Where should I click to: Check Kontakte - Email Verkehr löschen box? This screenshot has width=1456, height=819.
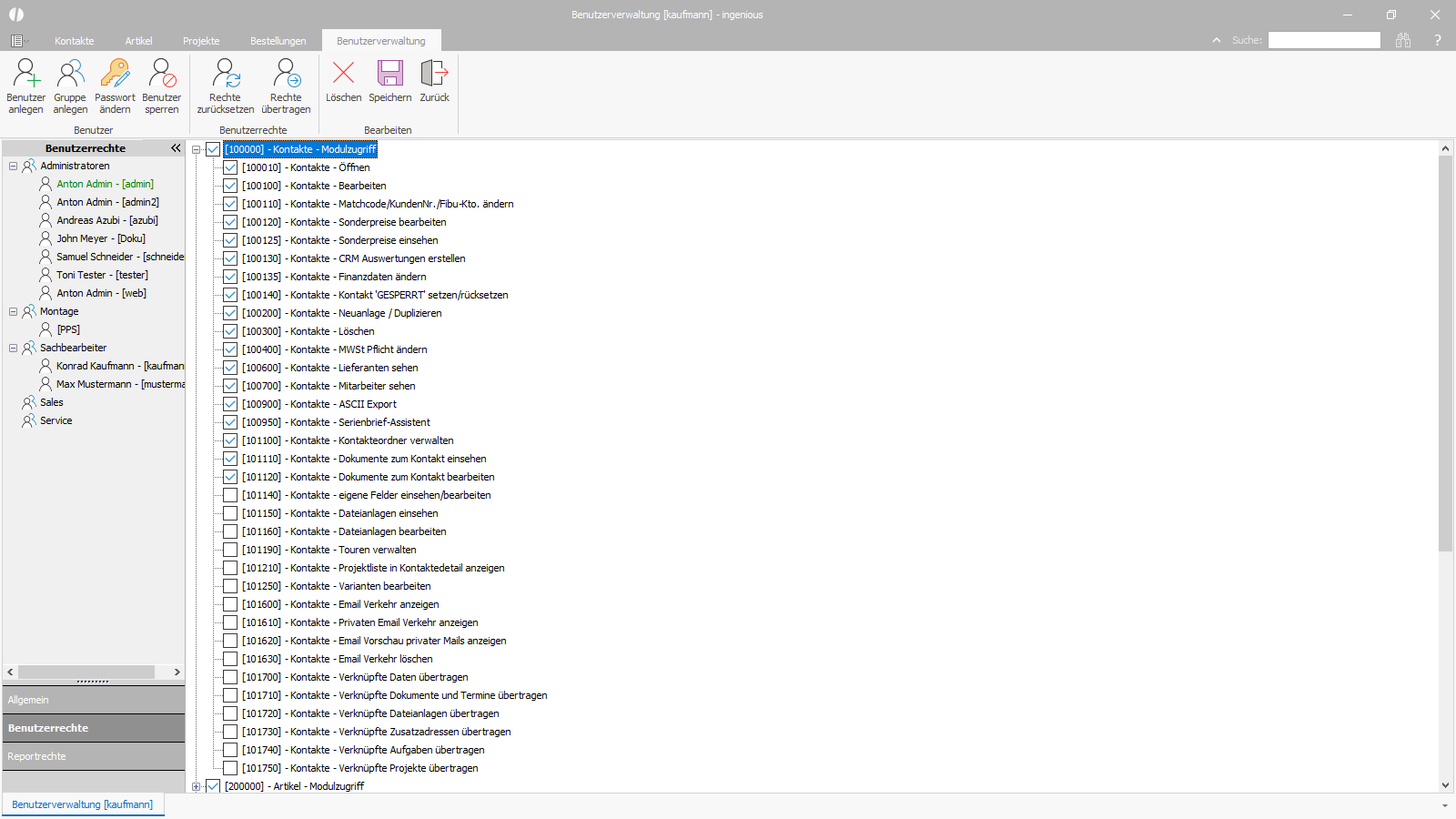[230, 659]
